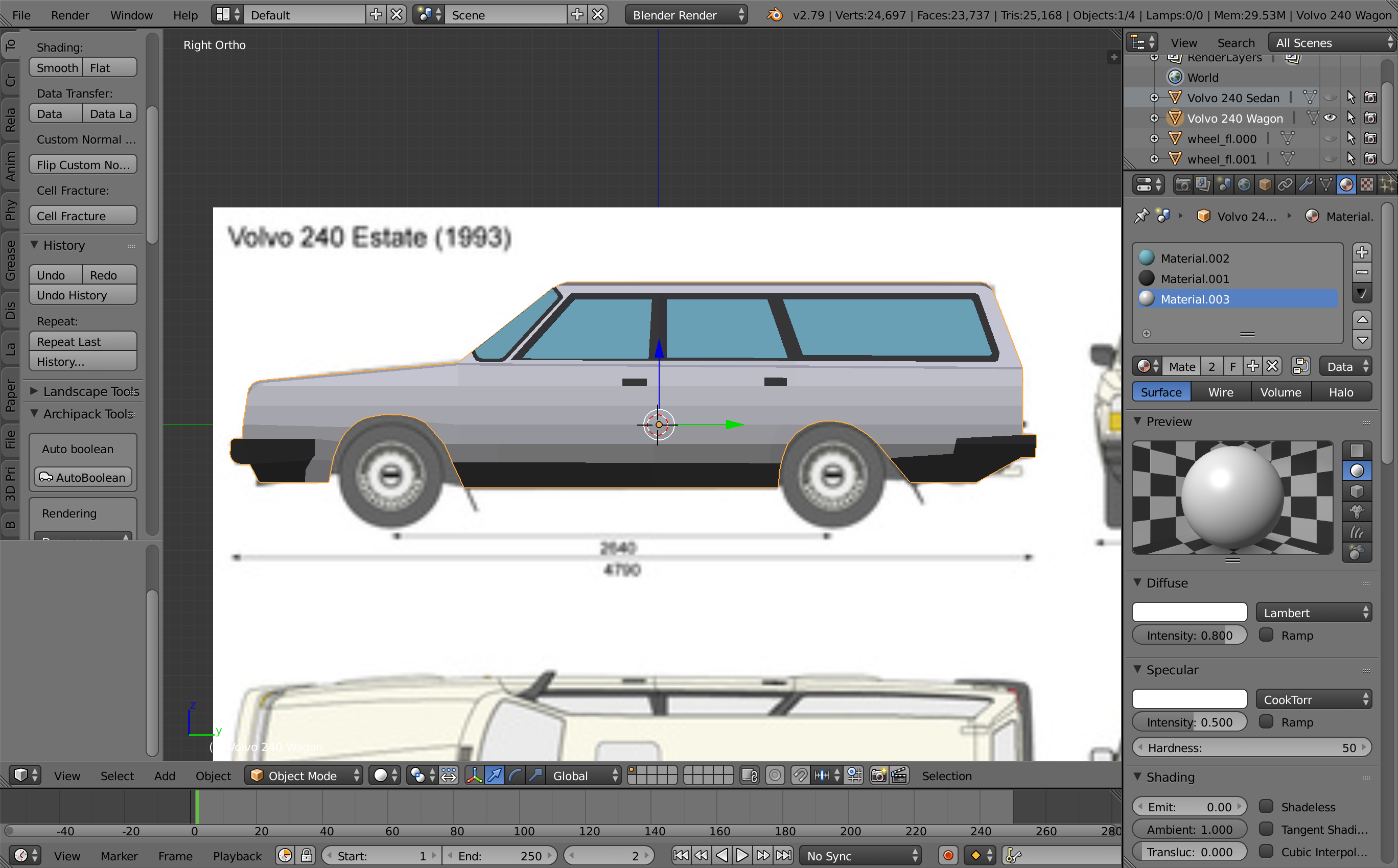The width and height of the screenshot is (1398, 868).
Task: Expand the Landscape Tools panel
Action: coord(34,391)
